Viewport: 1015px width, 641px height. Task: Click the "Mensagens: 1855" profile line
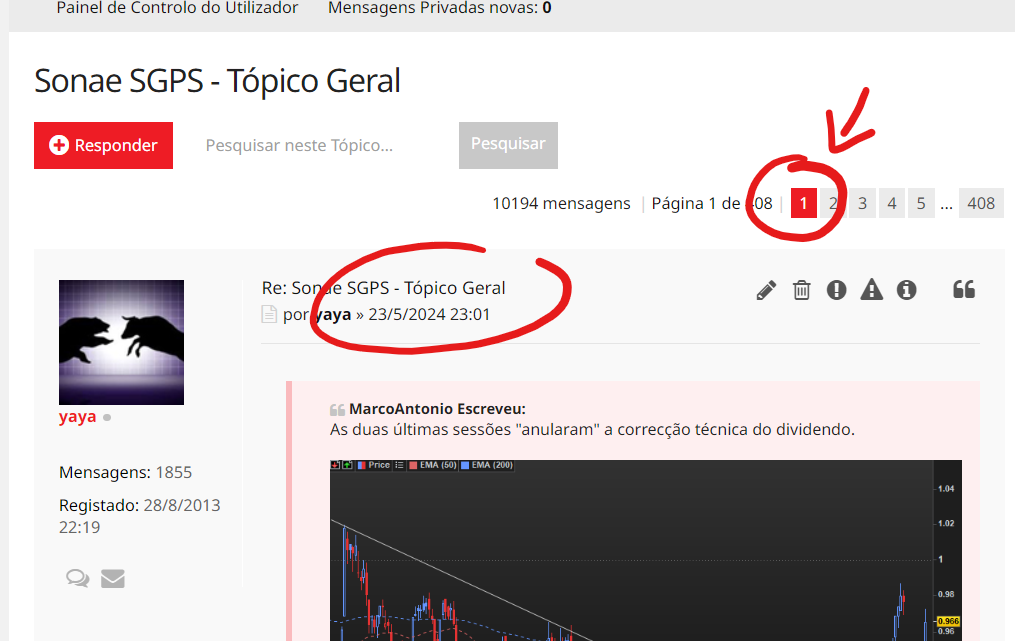click(x=126, y=473)
